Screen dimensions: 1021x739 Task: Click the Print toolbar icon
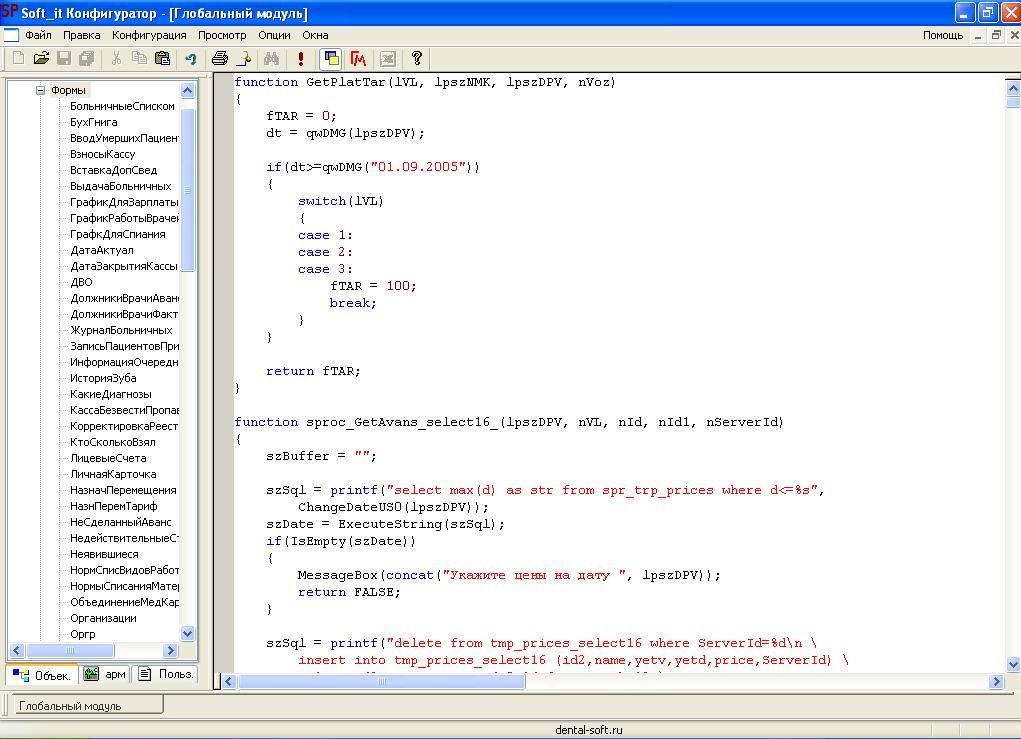tap(219, 59)
